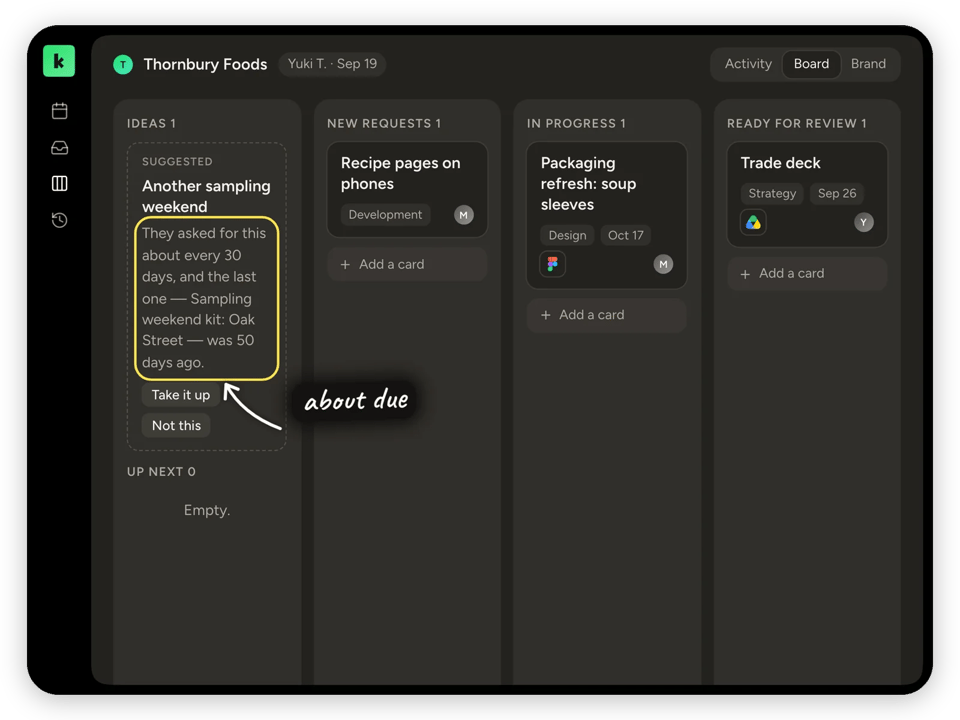Open Figma attachment on Packaging refresh card
The image size is (960, 720).
point(552,264)
